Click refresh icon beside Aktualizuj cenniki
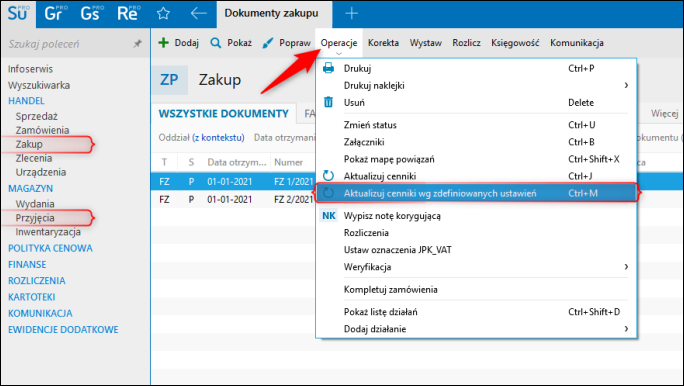 [x=328, y=176]
